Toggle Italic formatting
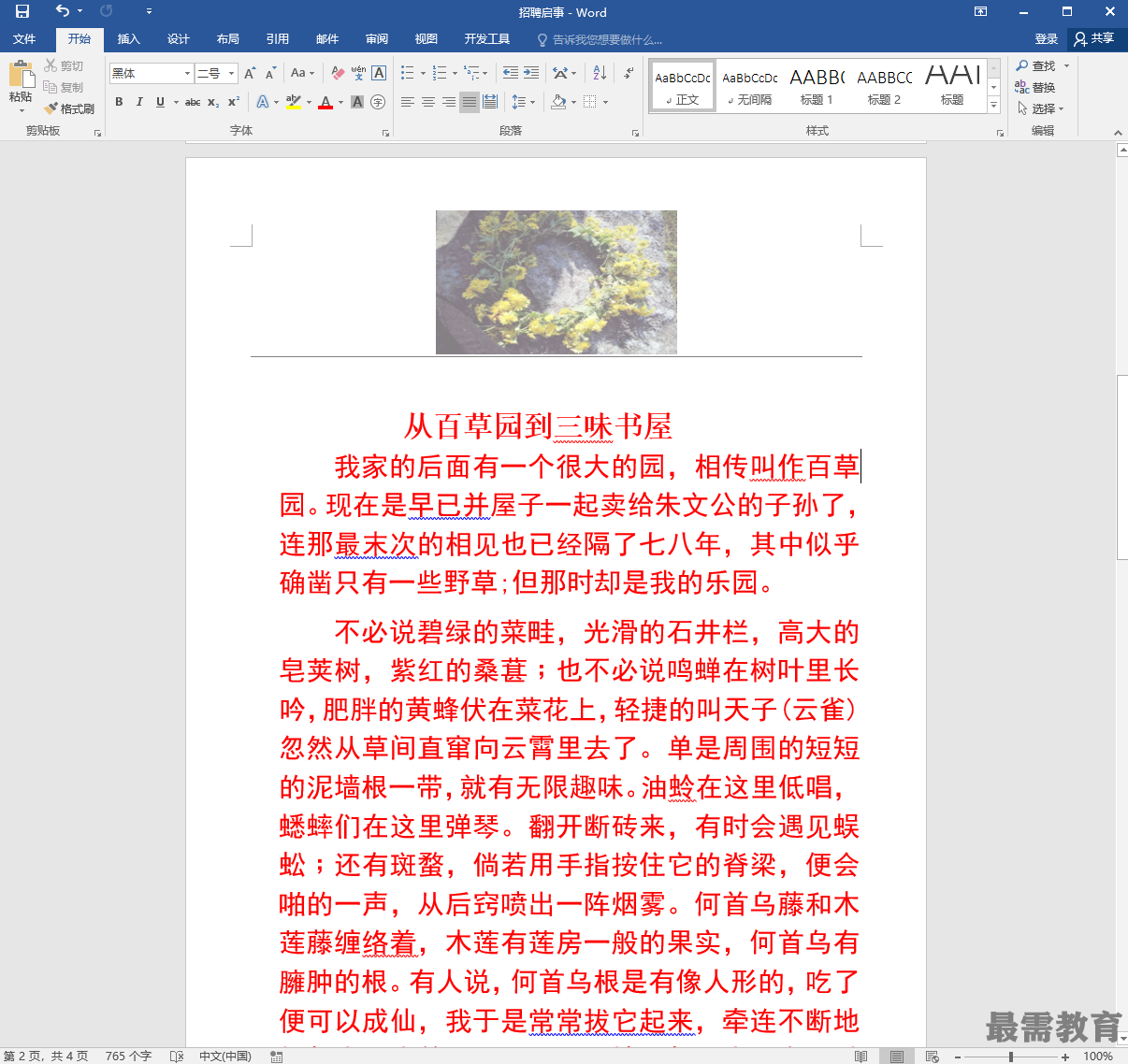Viewport: 1128px width, 1064px height. [139, 102]
